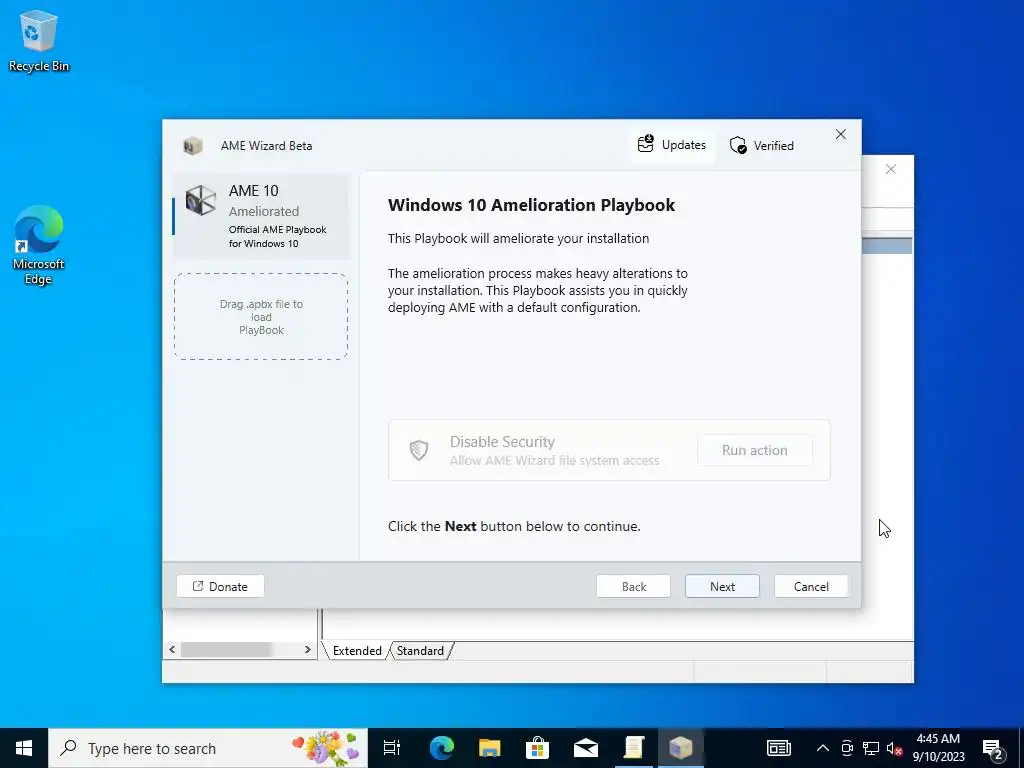1024x768 pixels.
Task: Click the AME Wizard Beta title text
Action: (266, 146)
